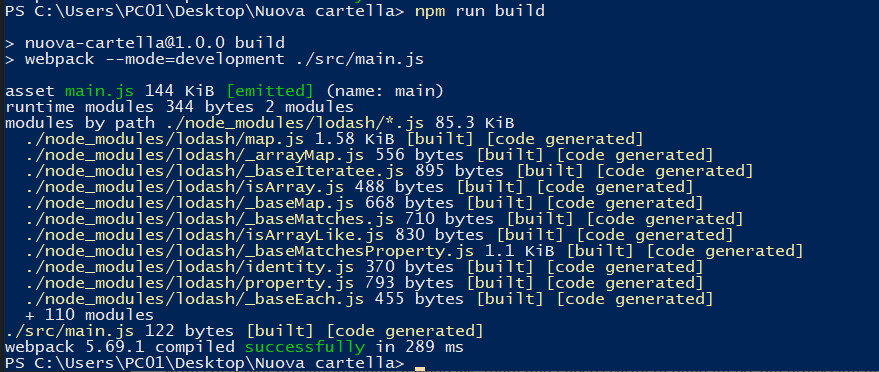
Task: Click the property.js module path
Action: [x=190, y=283]
